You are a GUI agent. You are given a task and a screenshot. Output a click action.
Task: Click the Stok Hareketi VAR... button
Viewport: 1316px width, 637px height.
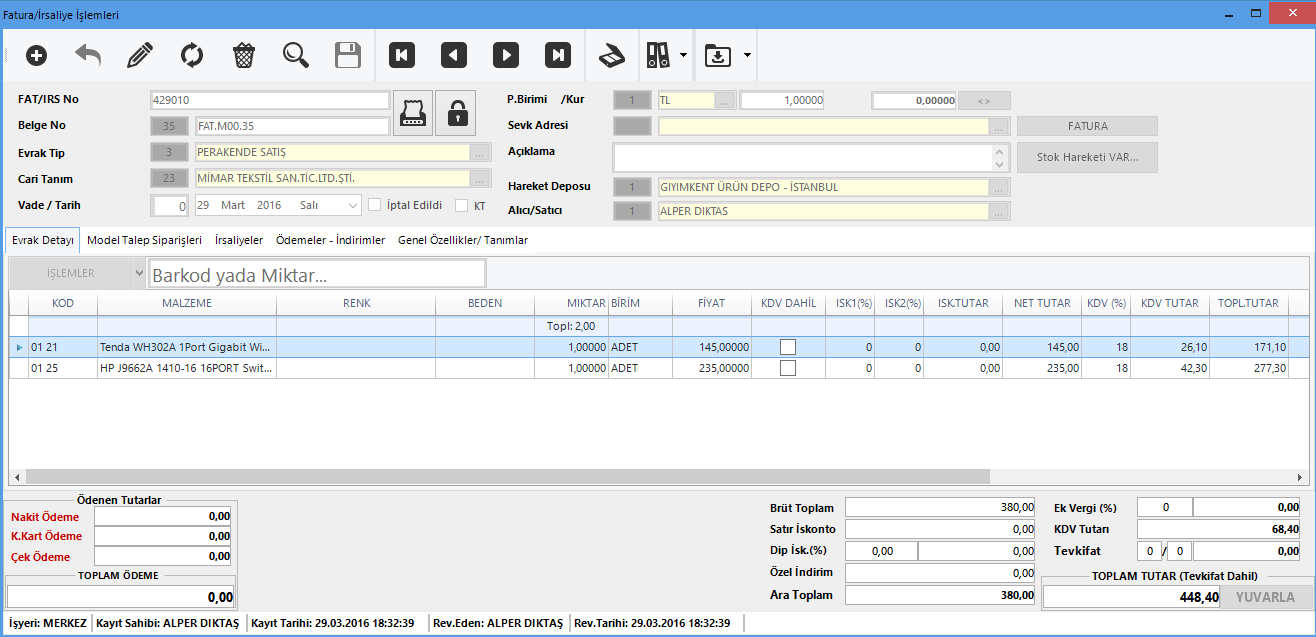1087,158
